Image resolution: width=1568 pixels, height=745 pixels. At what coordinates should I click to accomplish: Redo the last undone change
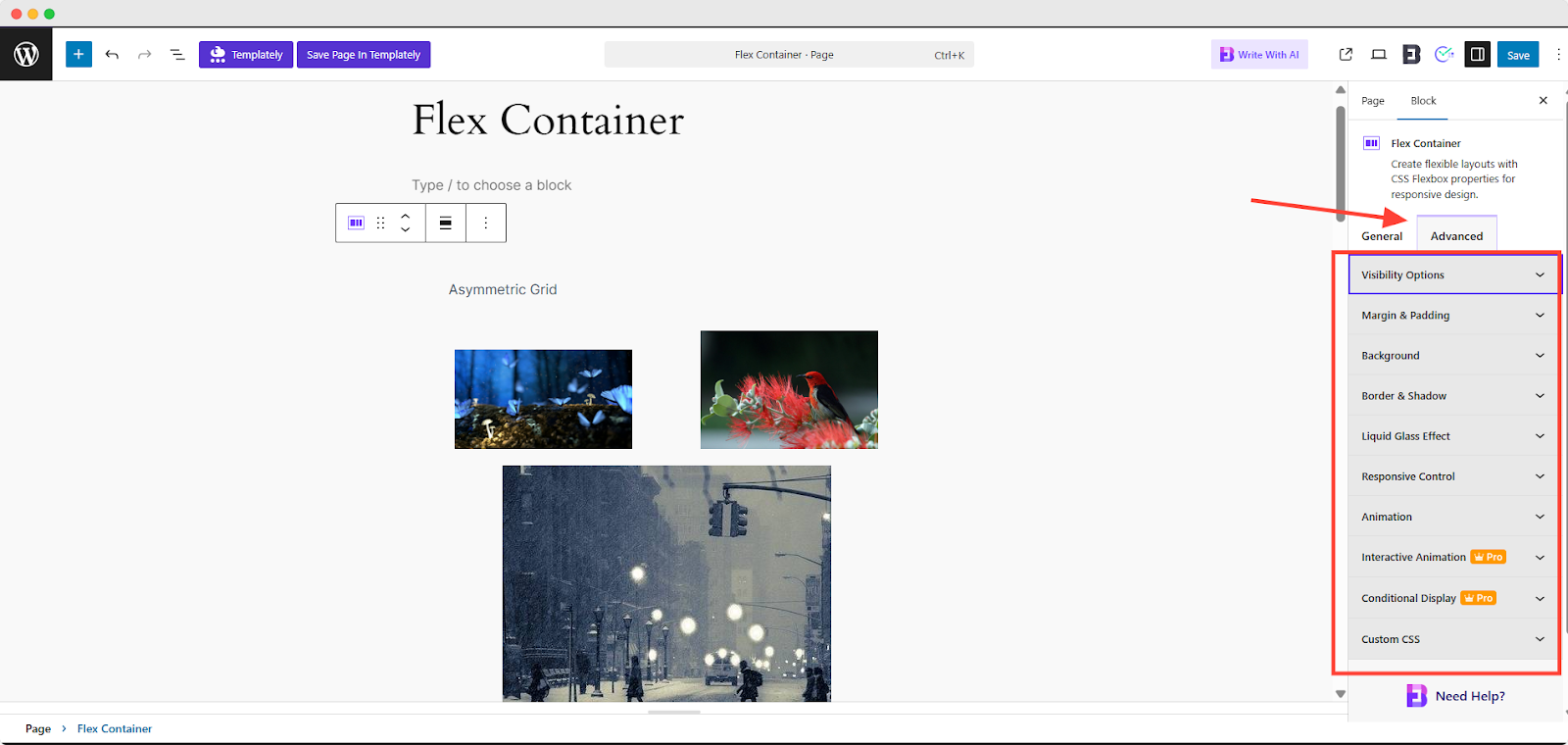[x=145, y=55]
